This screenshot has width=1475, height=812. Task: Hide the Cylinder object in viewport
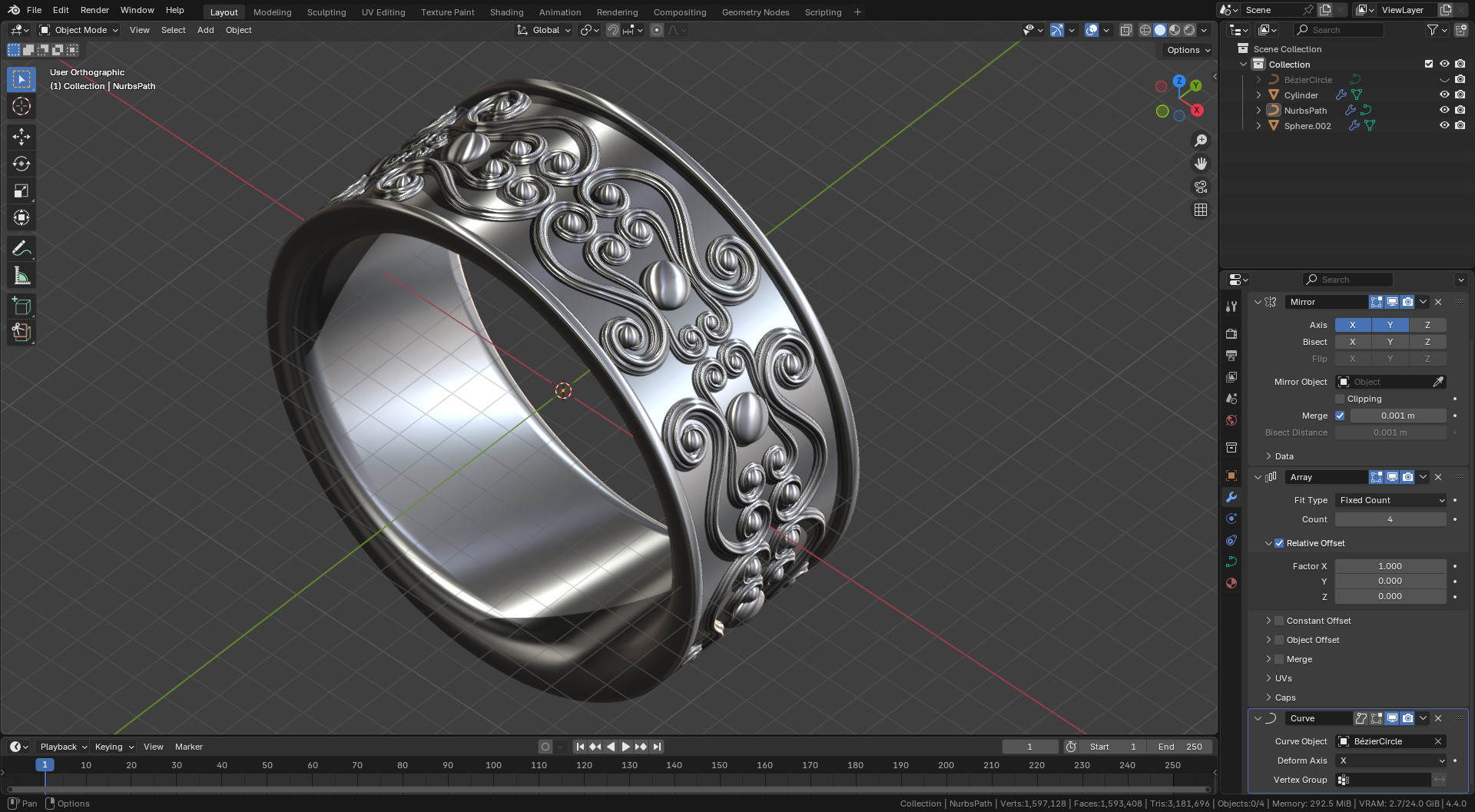click(x=1444, y=95)
